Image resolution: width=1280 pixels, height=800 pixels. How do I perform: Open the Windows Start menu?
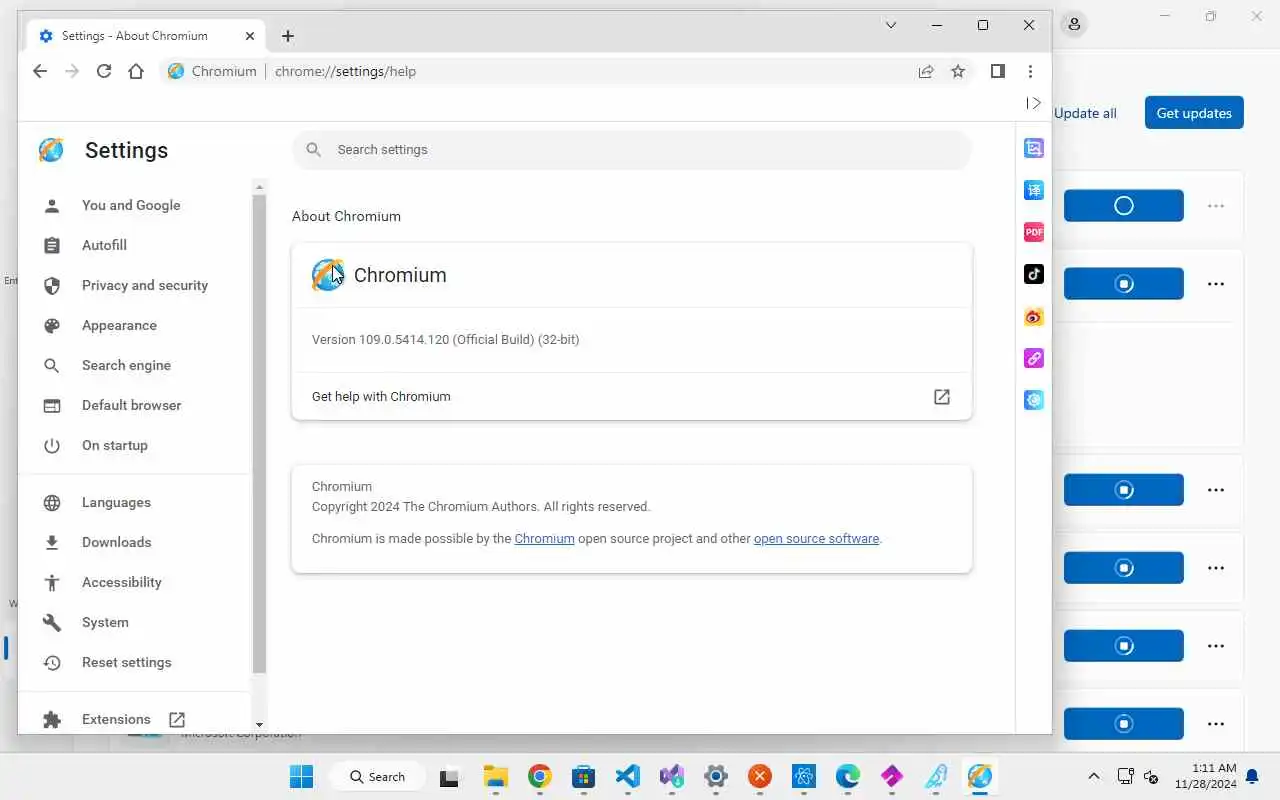(x=301, y=776)
